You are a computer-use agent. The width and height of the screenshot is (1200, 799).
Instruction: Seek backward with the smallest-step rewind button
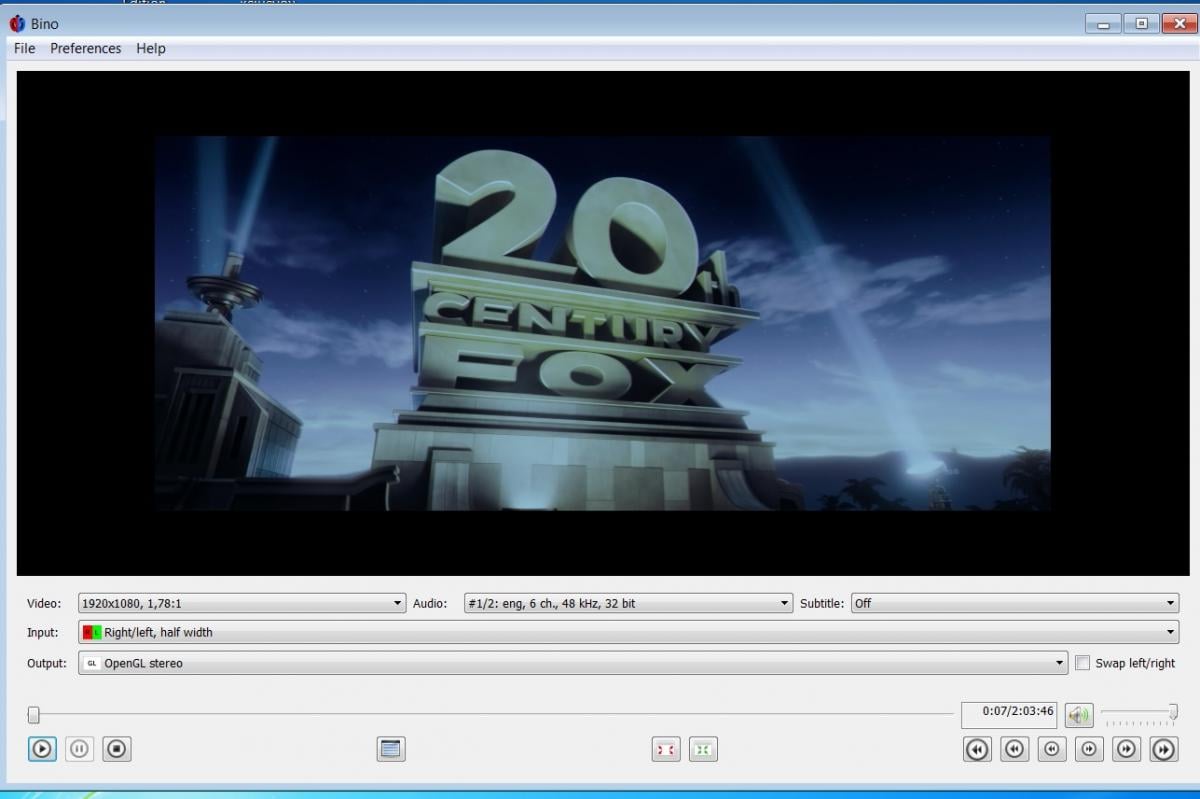point(1052,748)
